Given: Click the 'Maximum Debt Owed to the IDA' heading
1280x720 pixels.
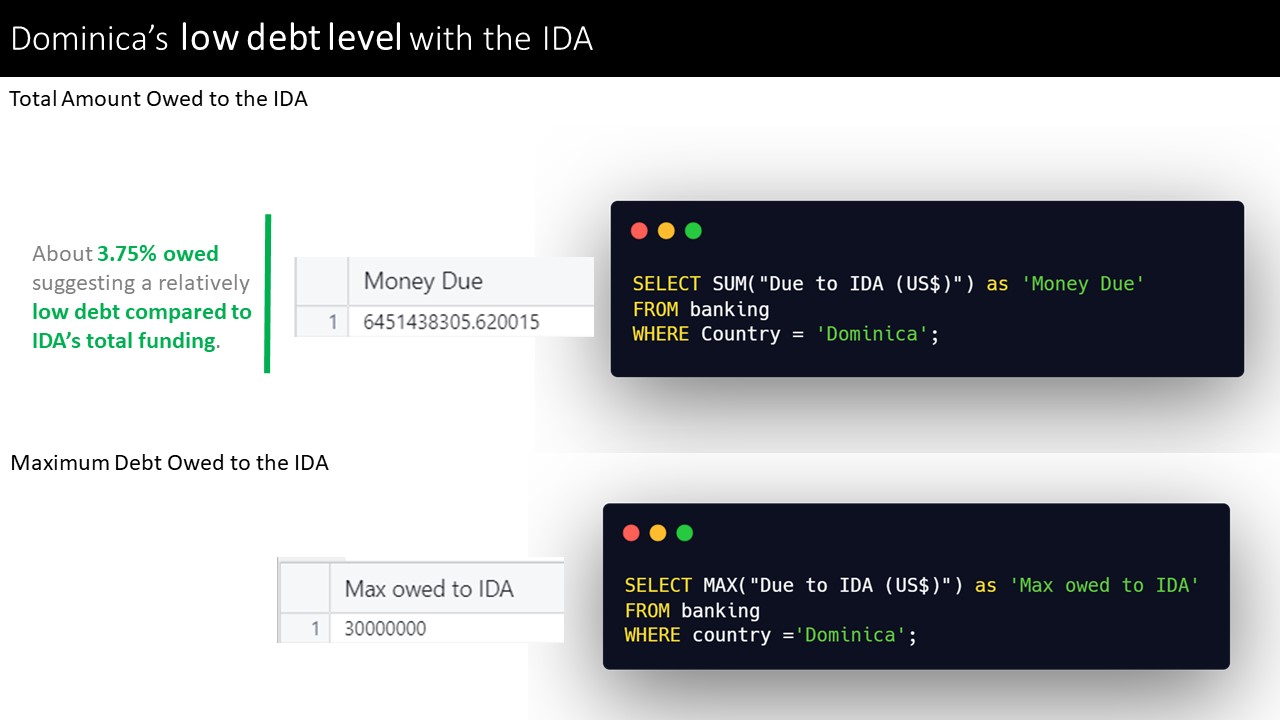Looking at the screenshot, I should [x=169, y=463].
